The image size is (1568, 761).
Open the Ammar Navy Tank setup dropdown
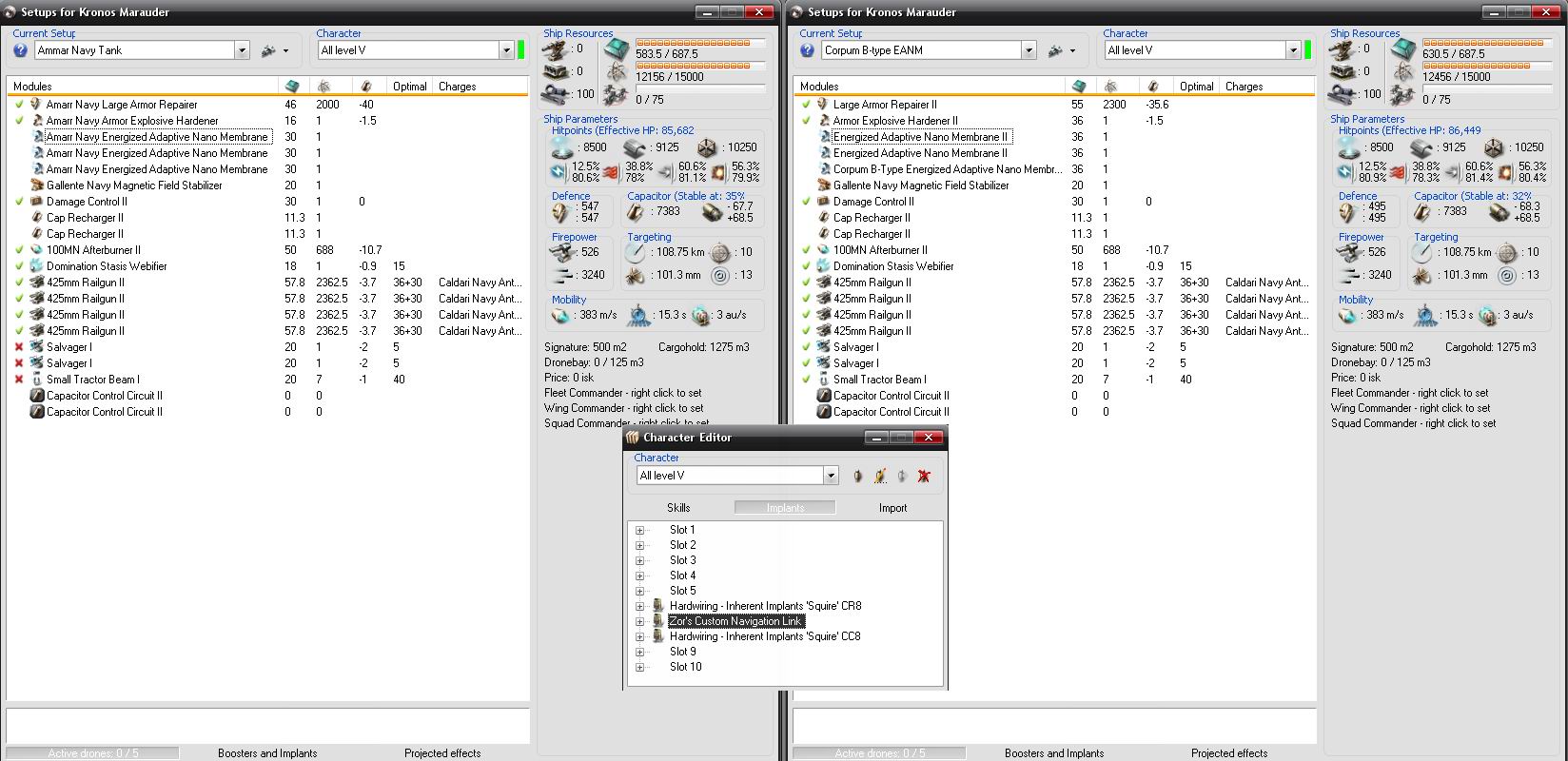click(x=242, y=50)
